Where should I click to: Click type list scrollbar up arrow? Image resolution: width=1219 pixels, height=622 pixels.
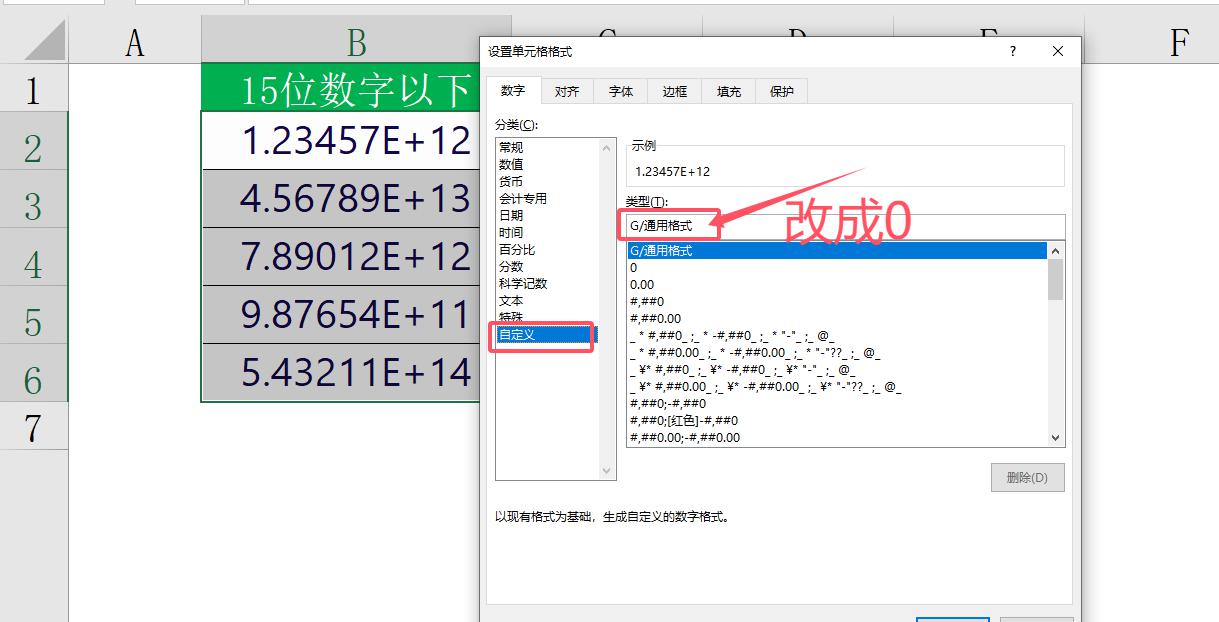click(1056, 251)
